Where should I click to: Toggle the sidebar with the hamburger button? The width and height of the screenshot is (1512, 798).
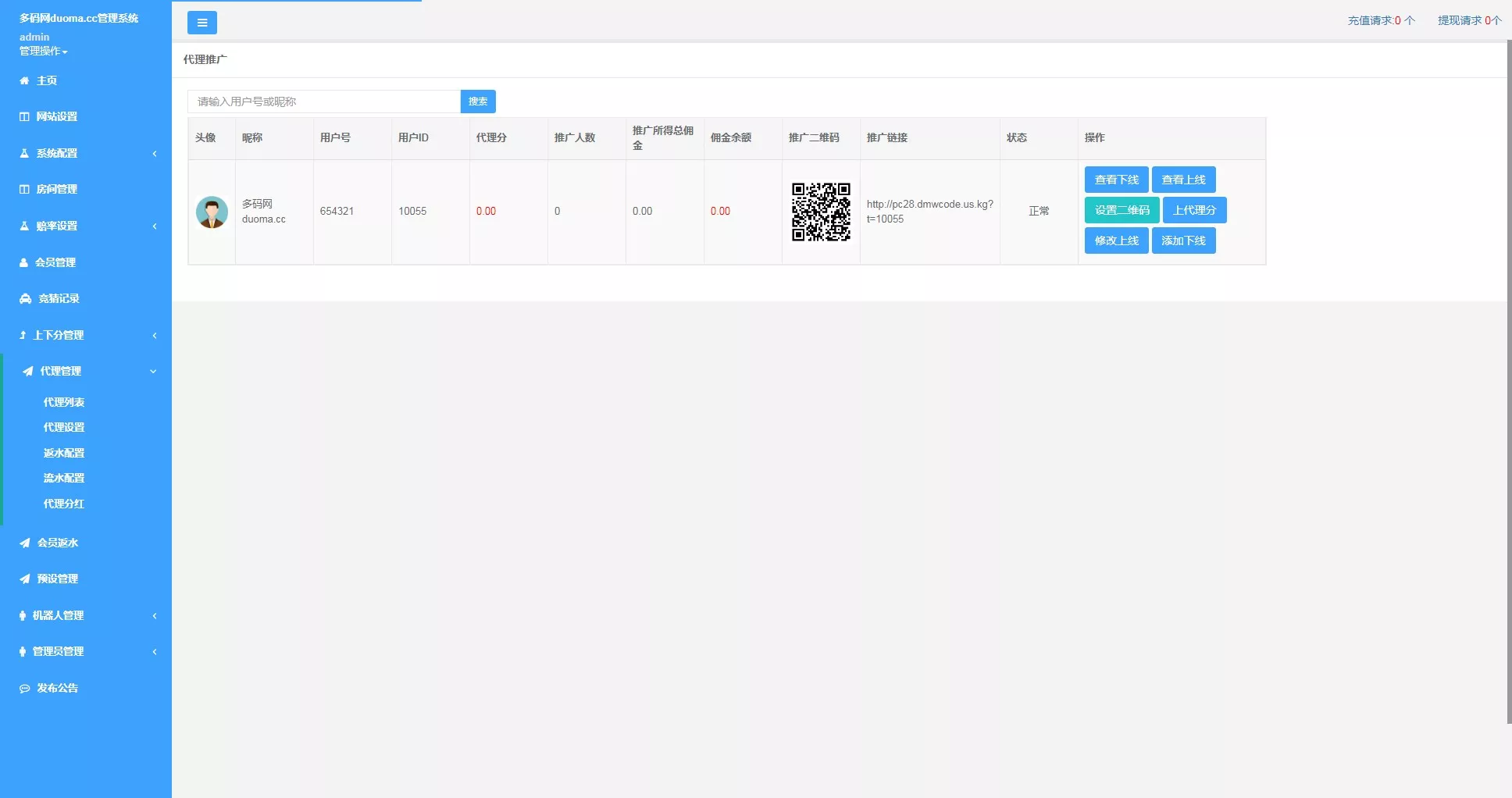tap(202, 23)
